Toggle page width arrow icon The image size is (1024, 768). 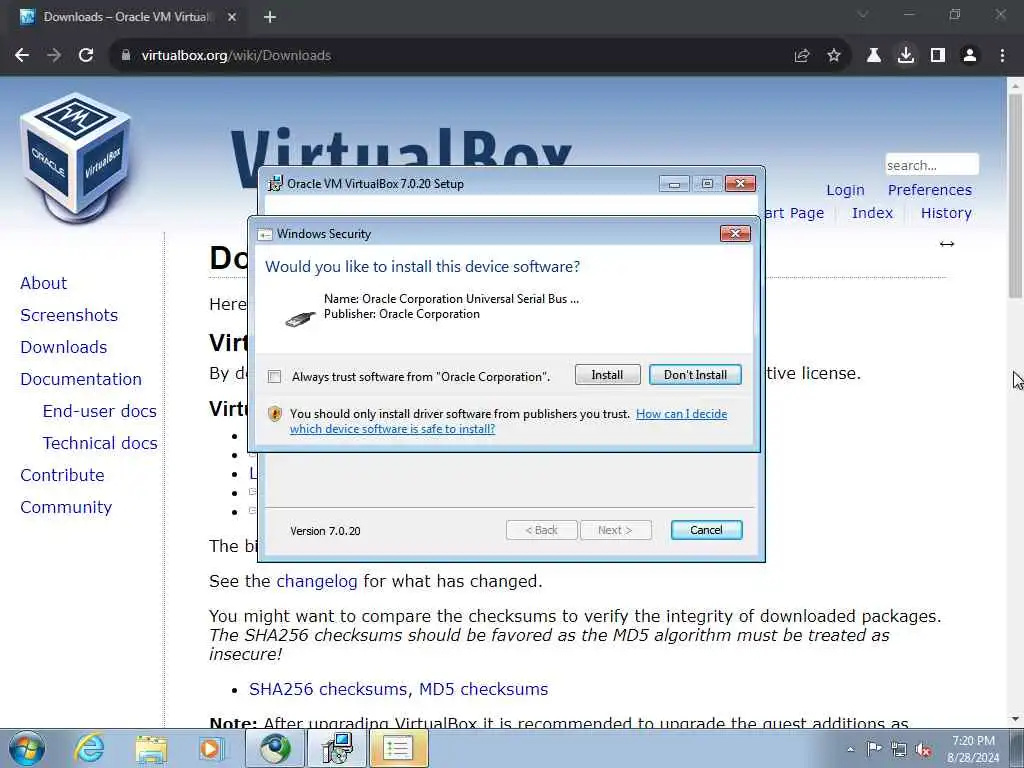pyautogui.click(x=946, y=244)
